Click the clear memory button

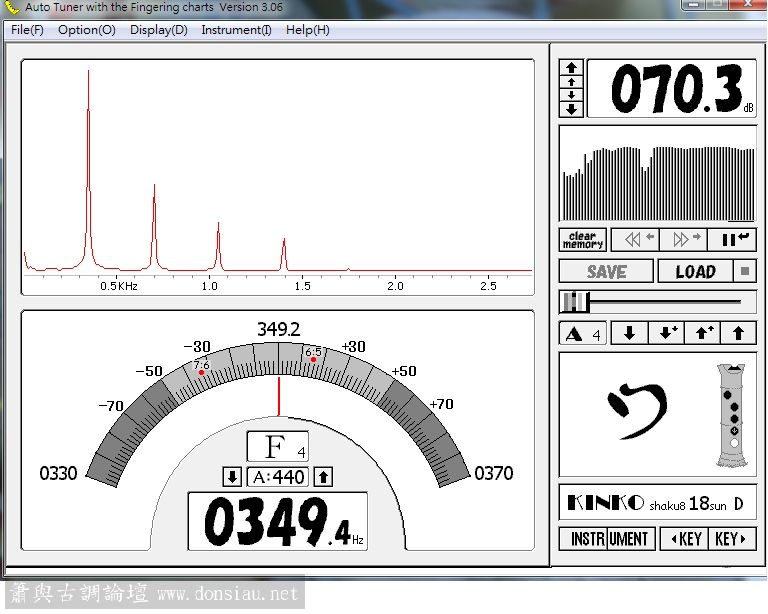(583, 240)
